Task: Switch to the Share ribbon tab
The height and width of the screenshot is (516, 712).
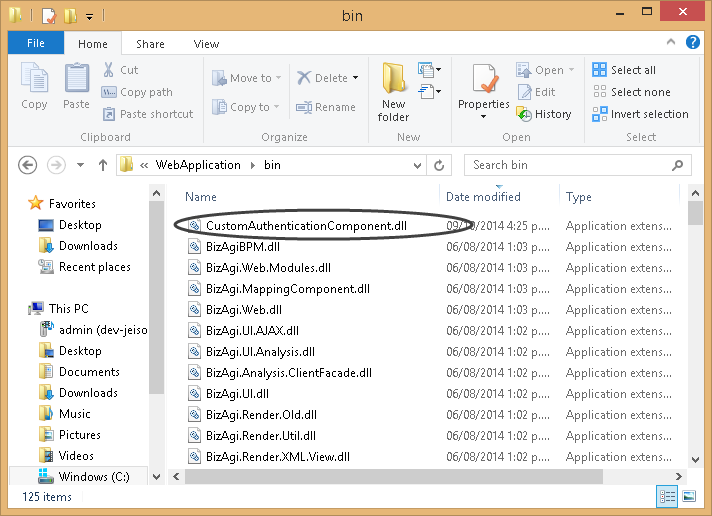Action: coord(150,44)
